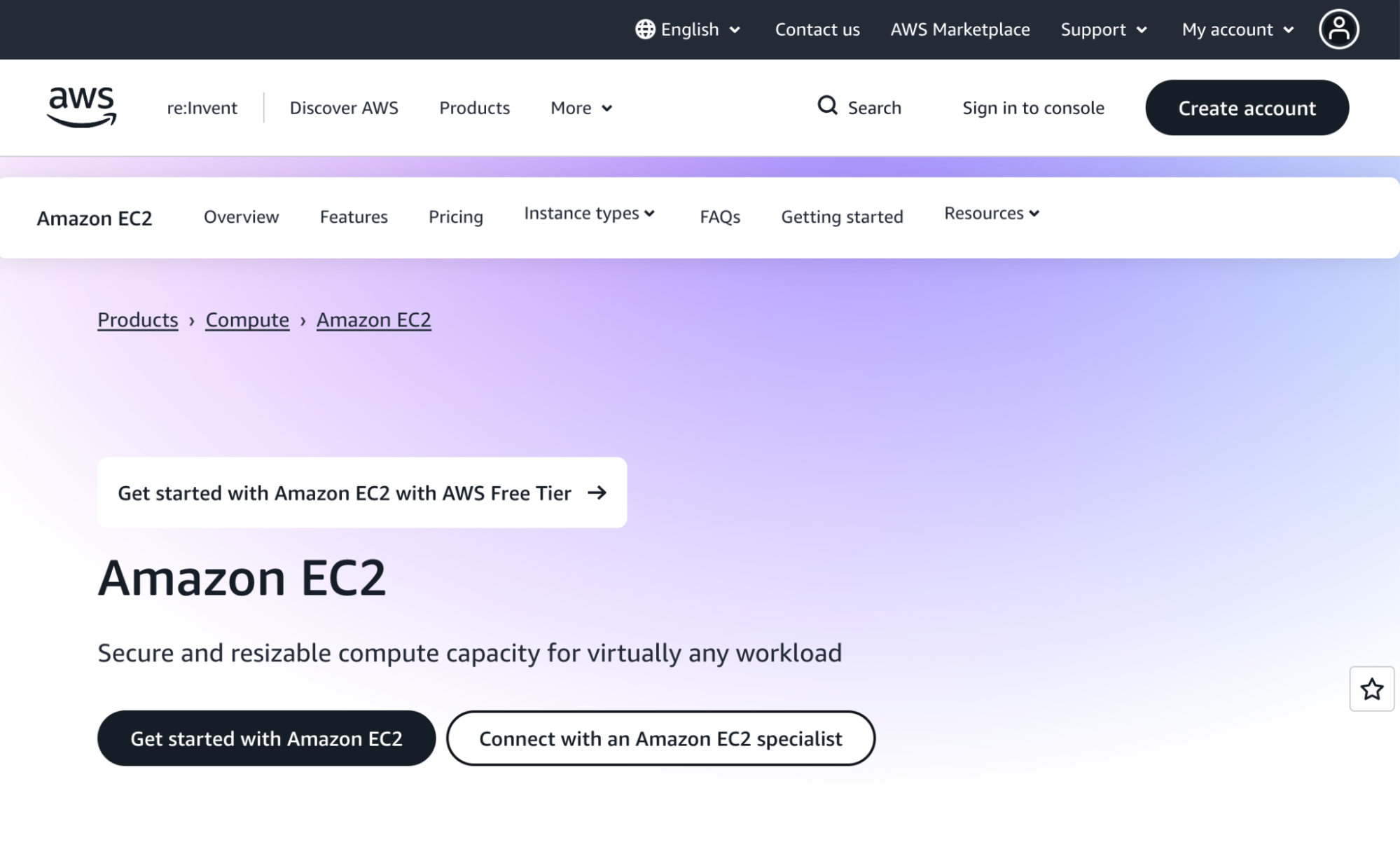Click Get started with Amazon EC2

click(x=267, y=738)
